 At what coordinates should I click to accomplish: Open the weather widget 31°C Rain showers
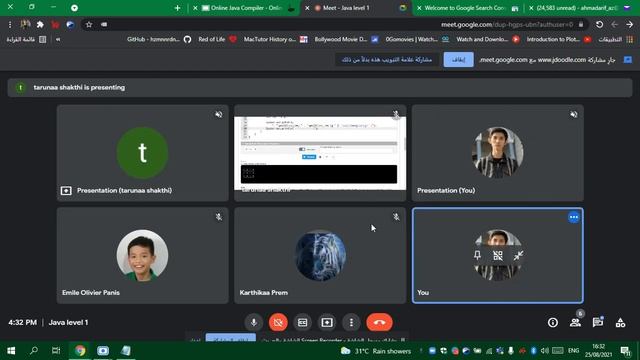[x=376, y=351]
